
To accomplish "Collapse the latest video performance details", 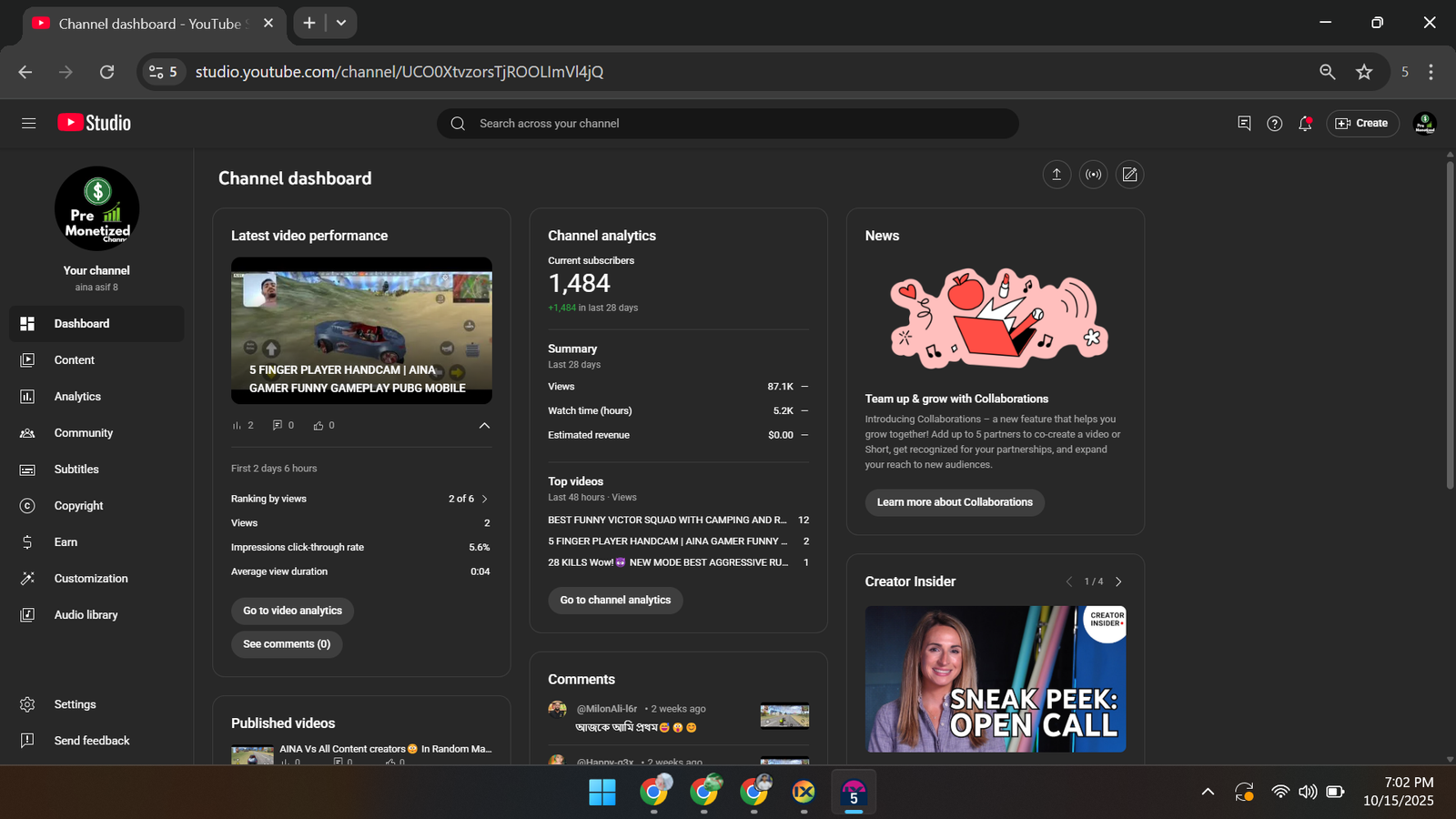I will pos(484,426).
